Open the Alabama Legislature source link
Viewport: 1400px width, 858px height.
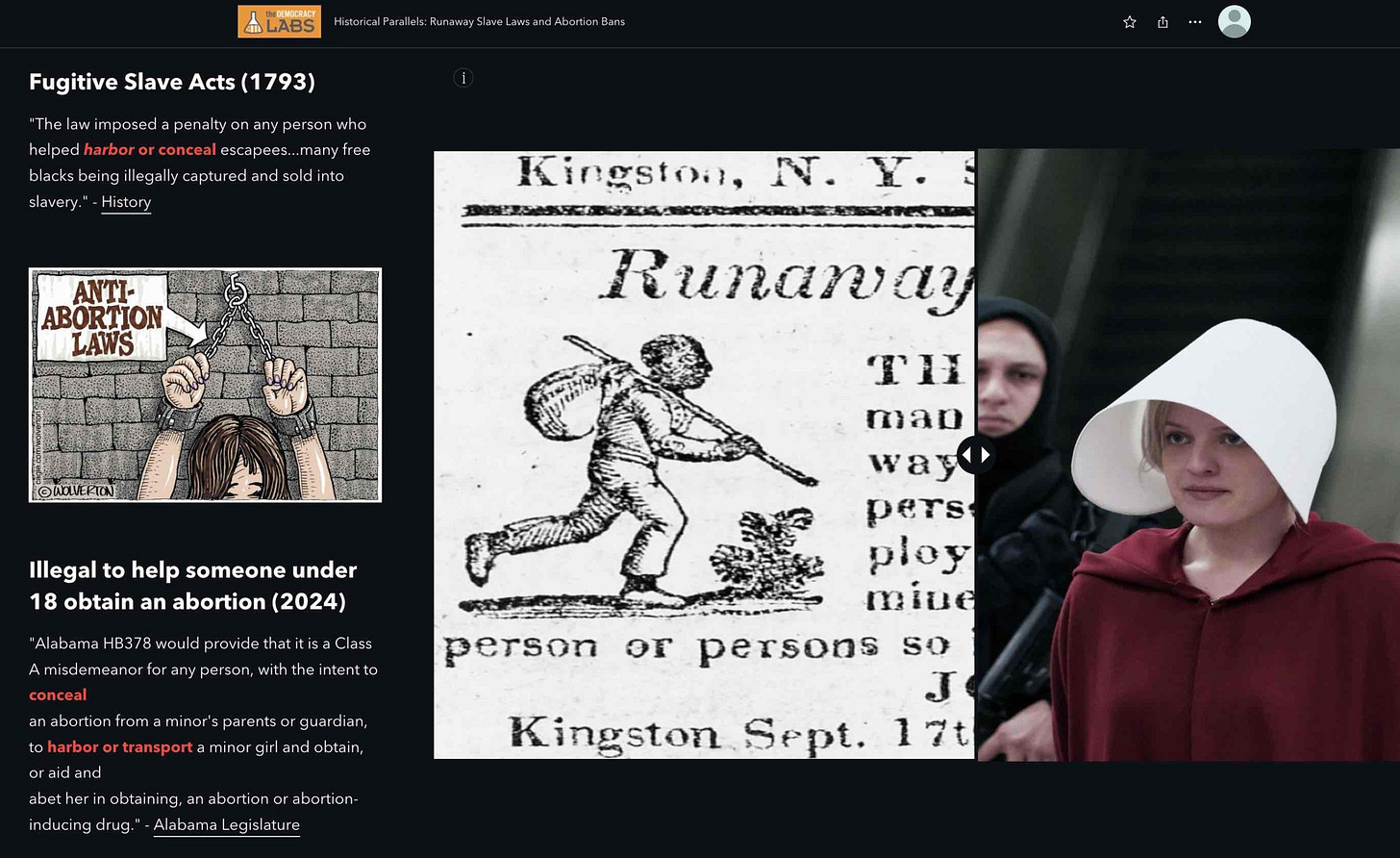227,825
